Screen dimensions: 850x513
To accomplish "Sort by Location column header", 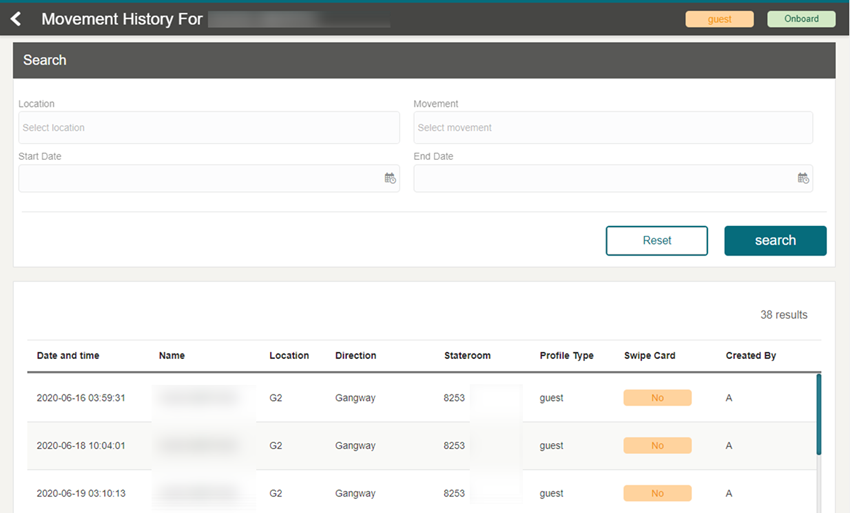I will tap(289, 355).
